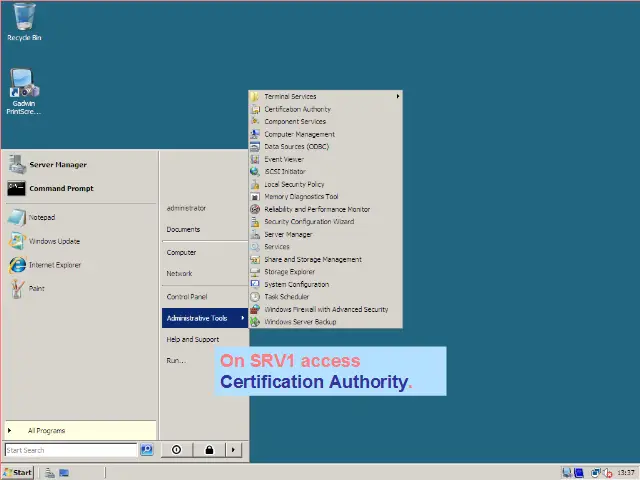The width and height of the screenshot is (640, 480).
Task: Click the submenu icon for Server Manager in Administrative Tools
Action: tap(255, 235)
